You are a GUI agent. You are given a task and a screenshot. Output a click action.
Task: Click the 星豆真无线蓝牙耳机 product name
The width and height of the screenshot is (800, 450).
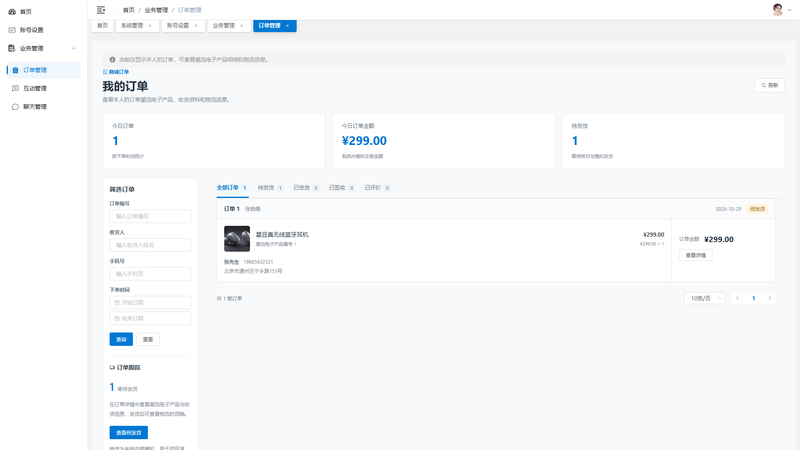click(x=282, y=235)
